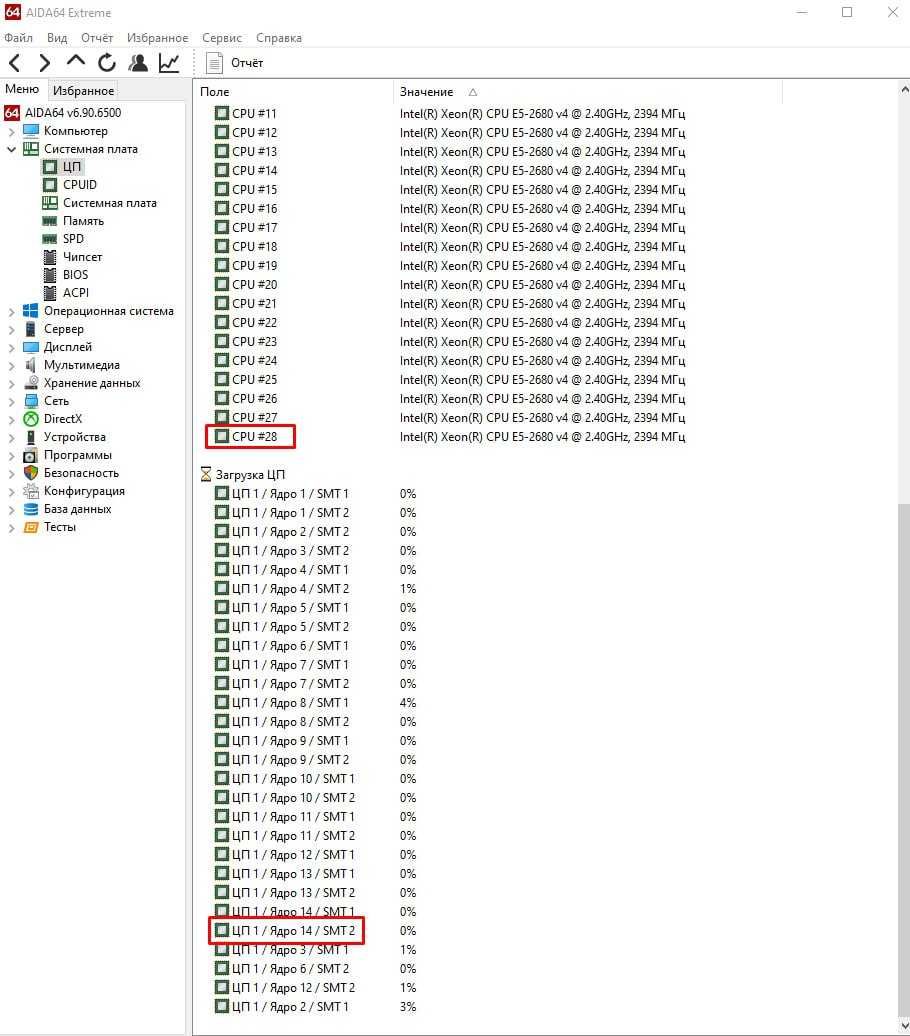
Task: Click the Хранение данных storage icon
Action: 31,383
